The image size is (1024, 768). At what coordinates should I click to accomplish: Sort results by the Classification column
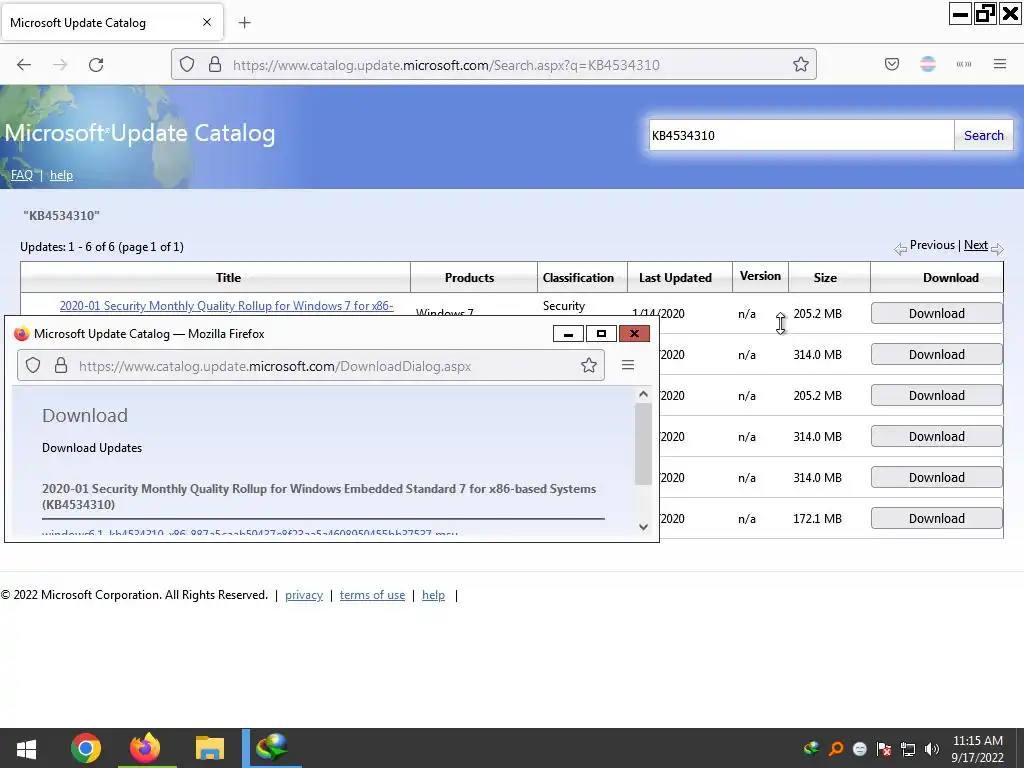[578, 278]
